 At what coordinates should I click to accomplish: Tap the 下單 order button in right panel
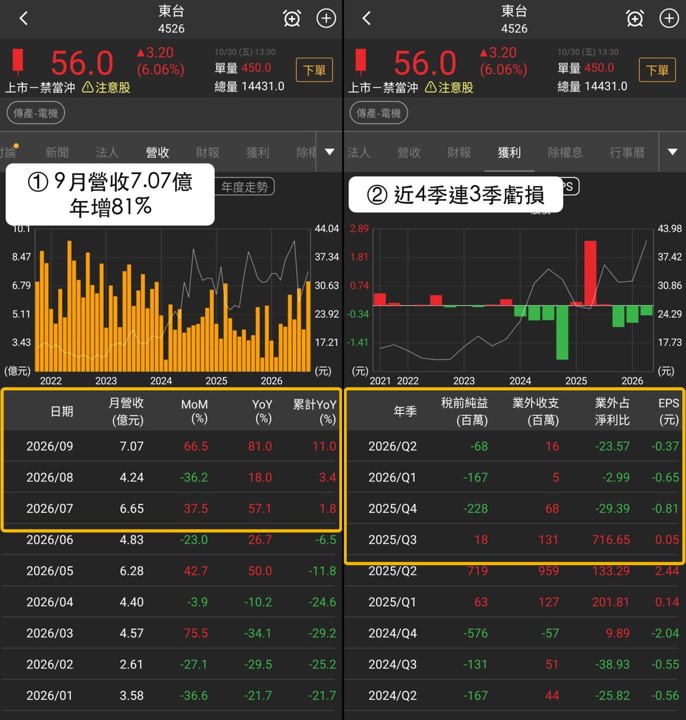pyautogui.click(x=657, y=70)
